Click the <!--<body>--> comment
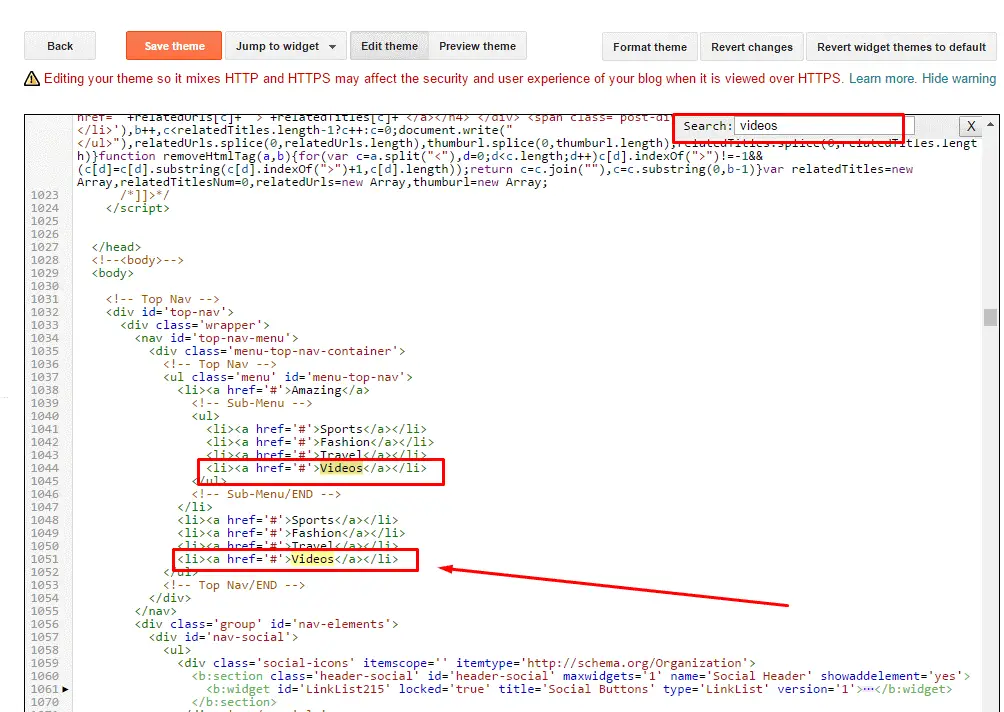Screen dimensions: 1004x712 coord(138,260)
